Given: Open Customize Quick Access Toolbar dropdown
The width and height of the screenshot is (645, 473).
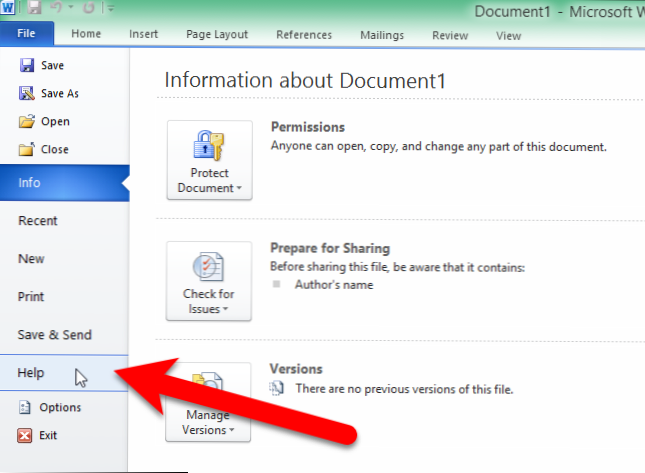Looking at the screenshot, I should (111, 8).
